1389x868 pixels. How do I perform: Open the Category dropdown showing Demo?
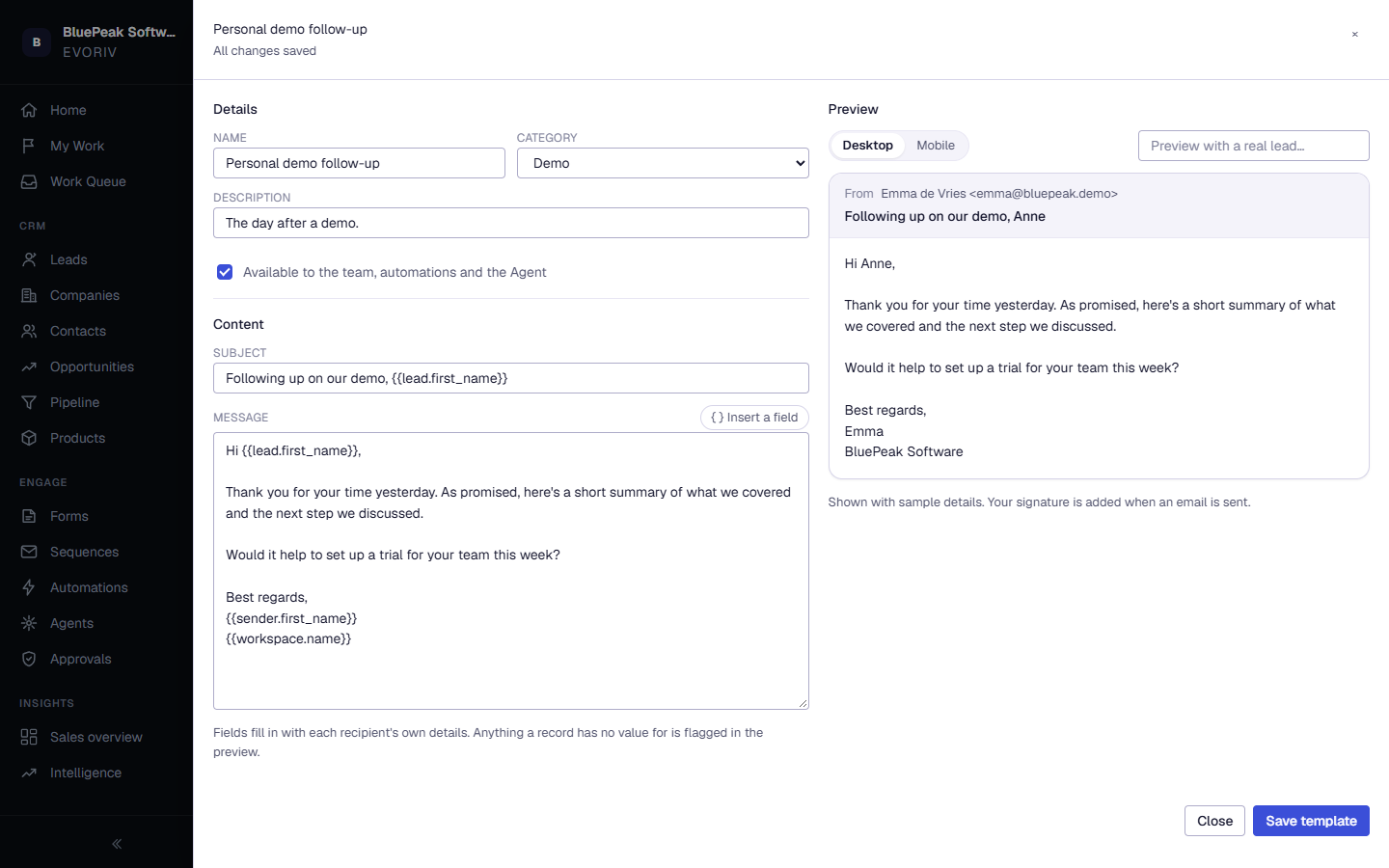coord(663,163)
